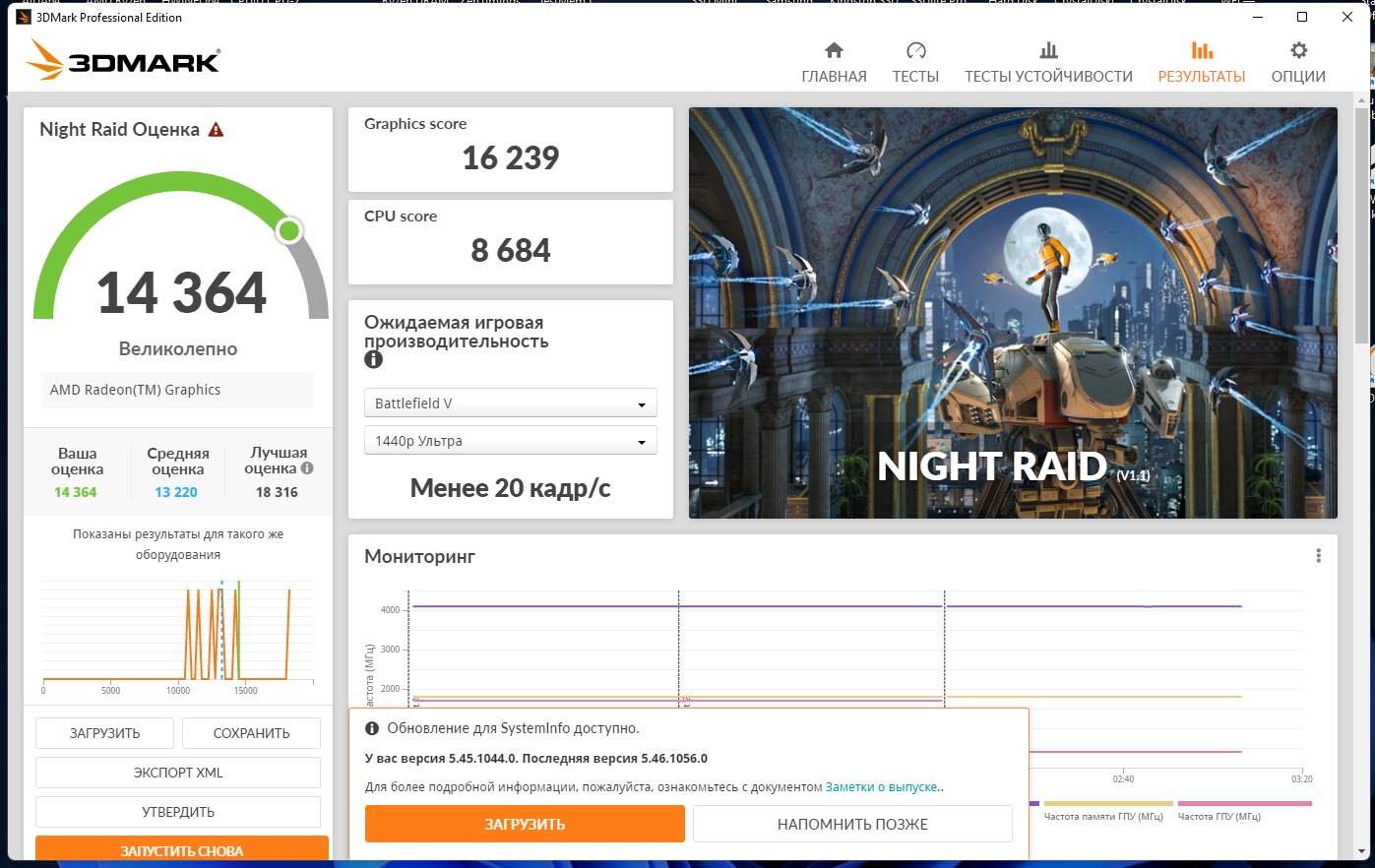Open info icon under Ожидаемая игровая производительность
1375x868 pixels.
pos(373,360)
